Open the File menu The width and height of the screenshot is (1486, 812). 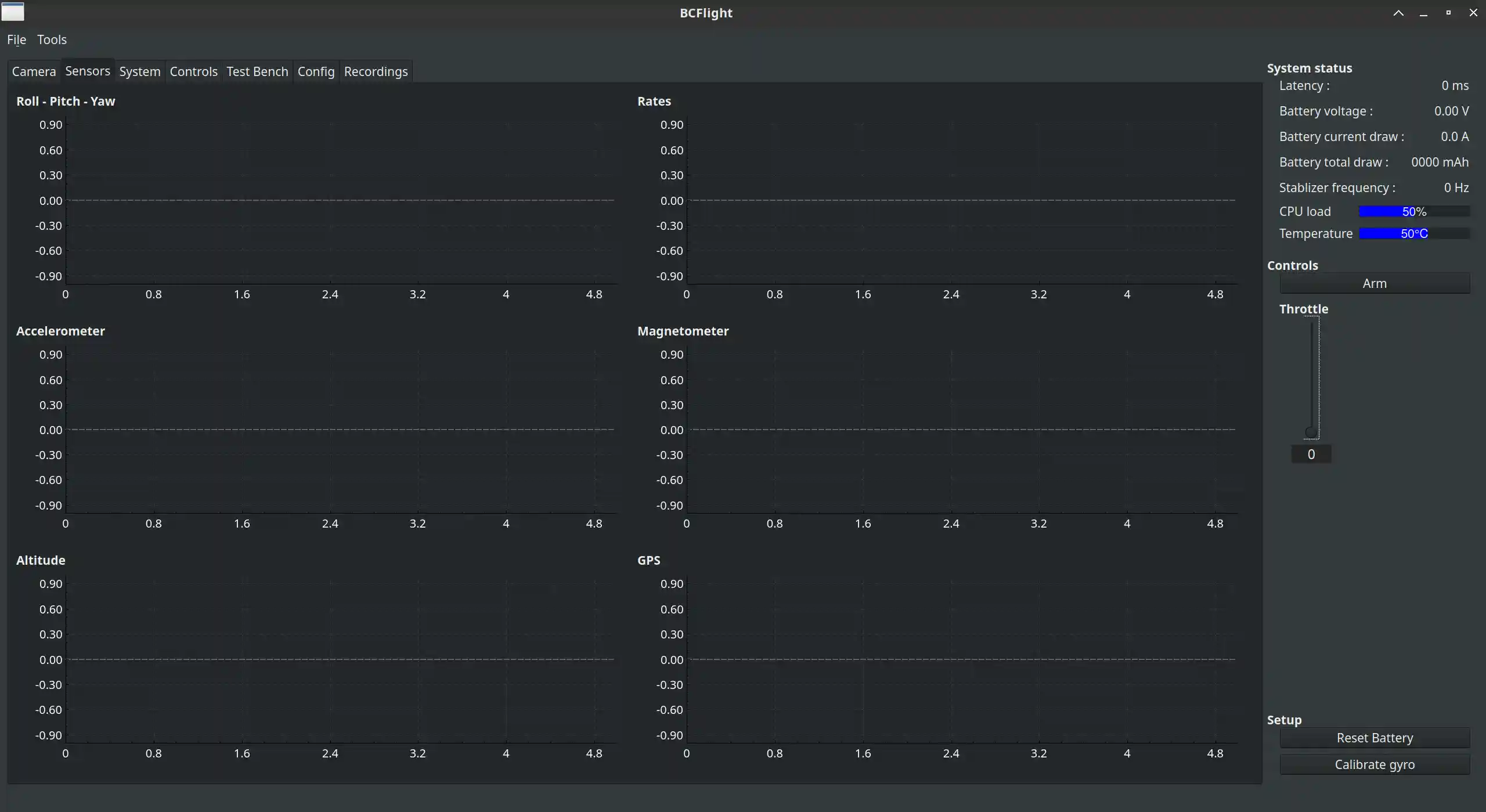click(16, 39)
